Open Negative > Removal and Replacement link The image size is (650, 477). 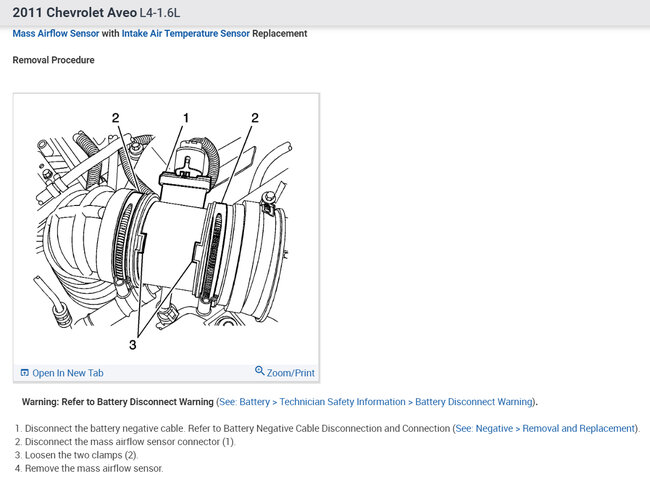pyautogui.click(x=545, y=429)
